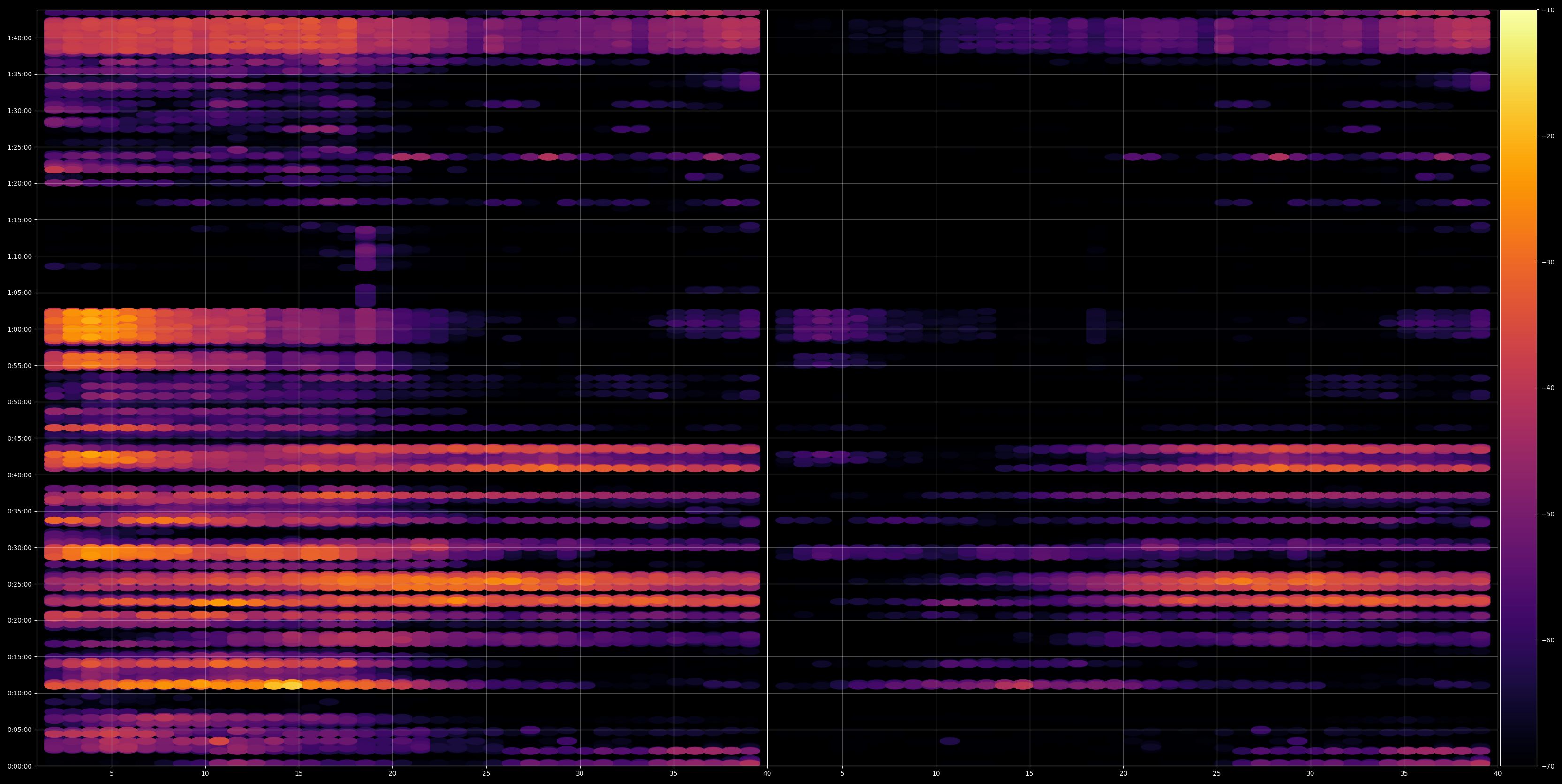Select the −40 colorbar tick label

pos(1548,388)
